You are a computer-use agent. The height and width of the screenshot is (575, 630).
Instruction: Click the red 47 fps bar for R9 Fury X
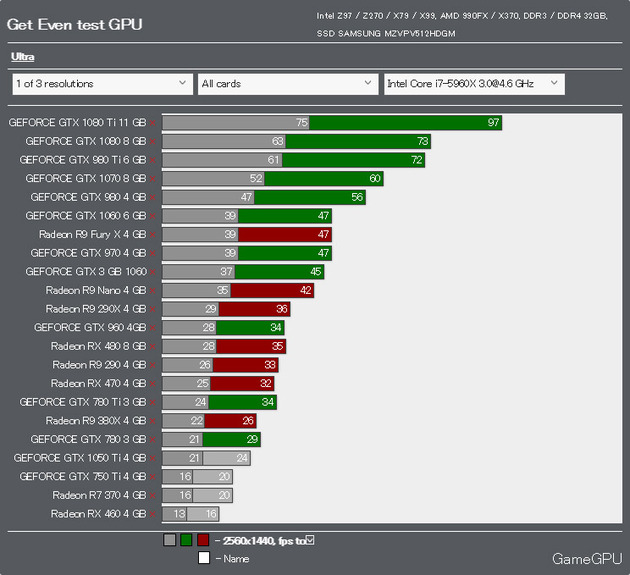tap(285, 234)
